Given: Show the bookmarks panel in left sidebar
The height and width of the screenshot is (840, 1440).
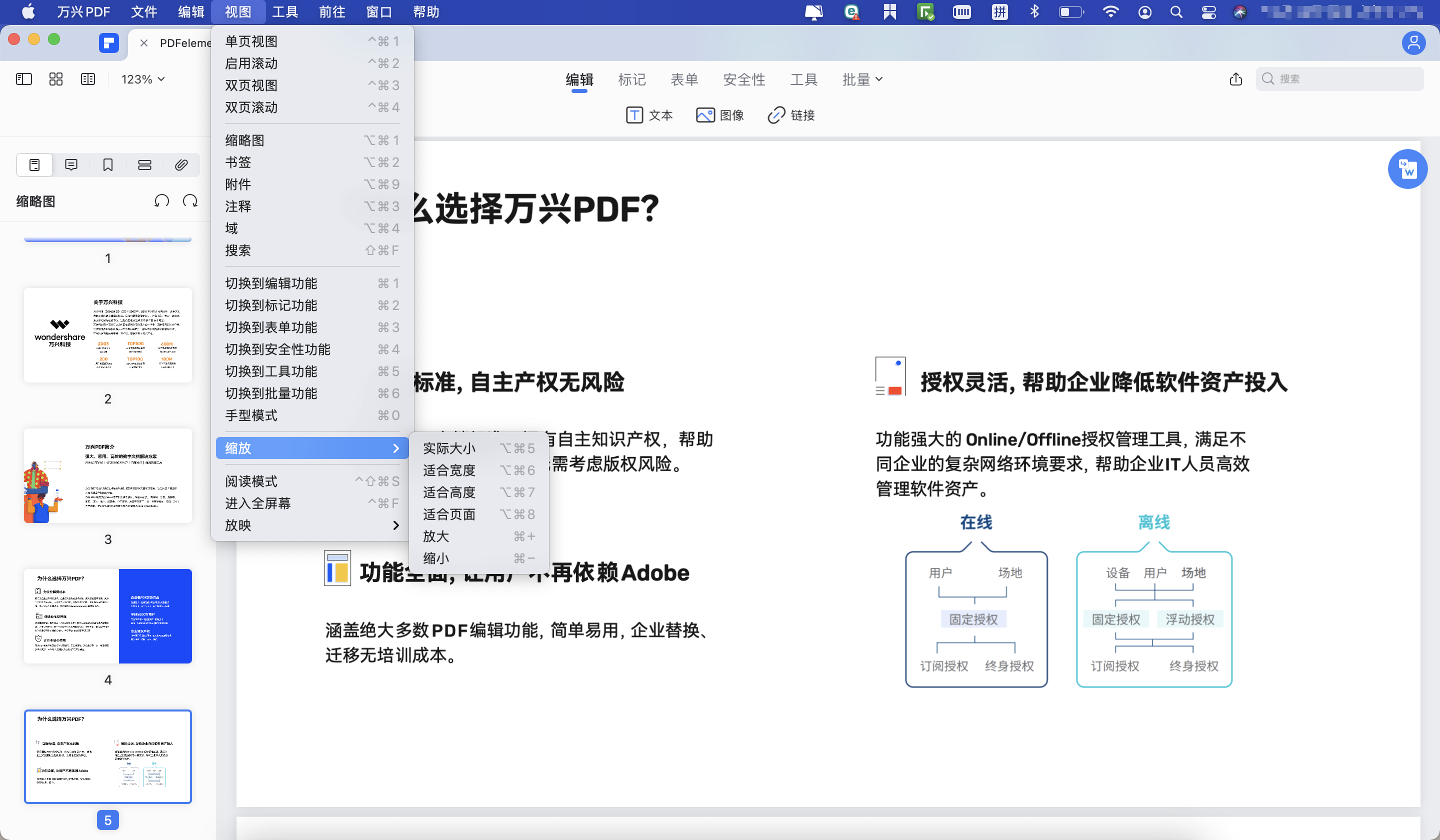Looking at the screenshot, I should [x=107, y=164].
